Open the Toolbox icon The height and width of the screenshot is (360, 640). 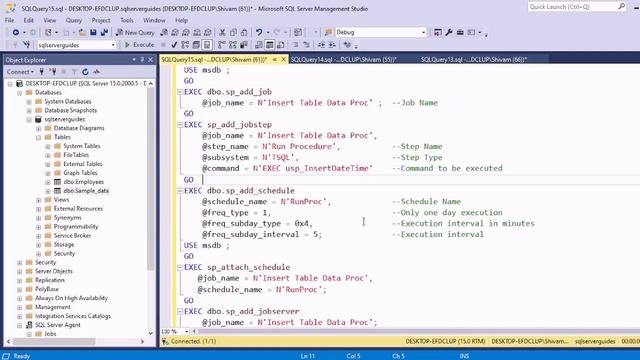pyautogui.click(x=460, y=32)
